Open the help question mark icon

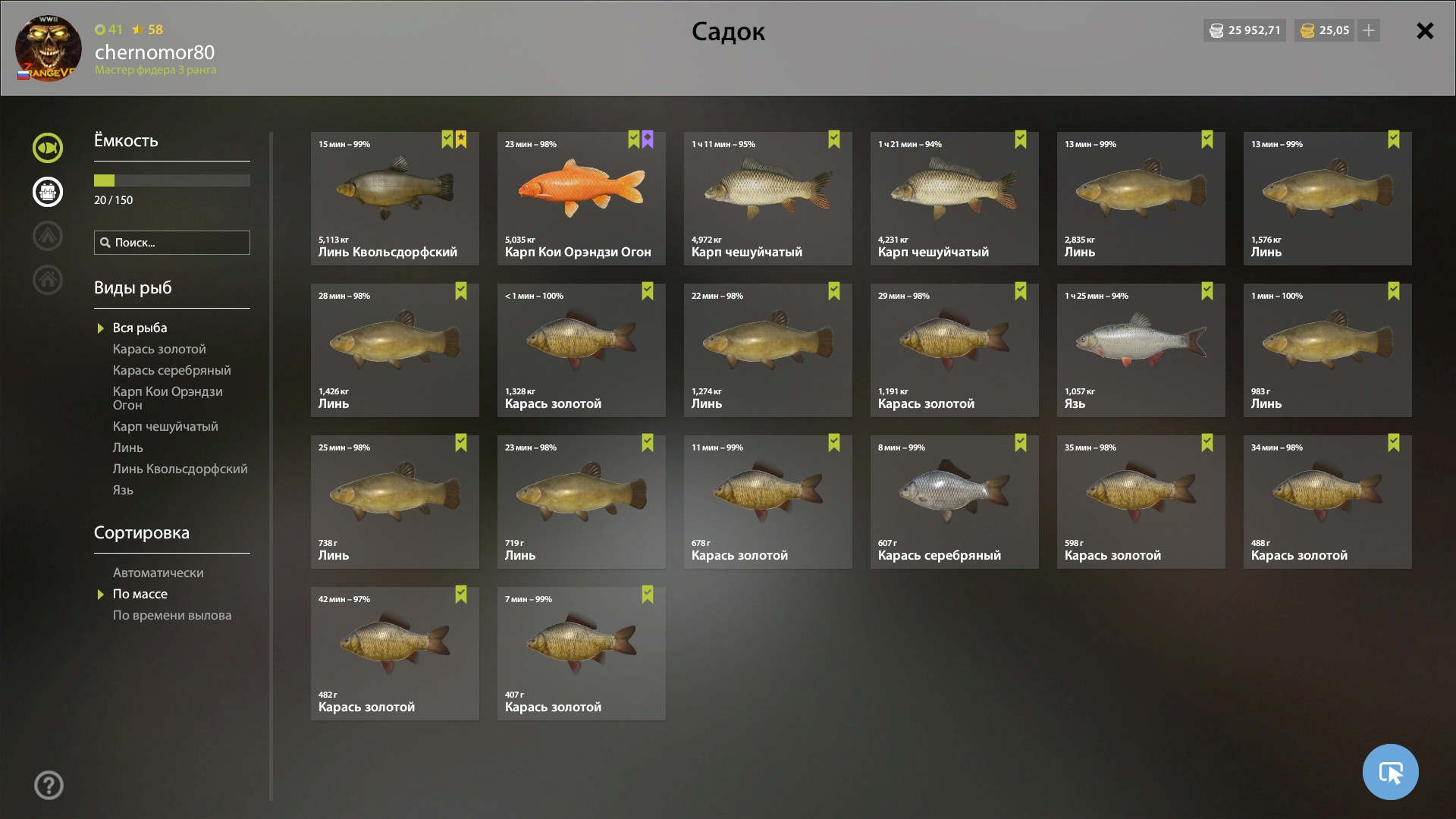click(x=49, y=785)
